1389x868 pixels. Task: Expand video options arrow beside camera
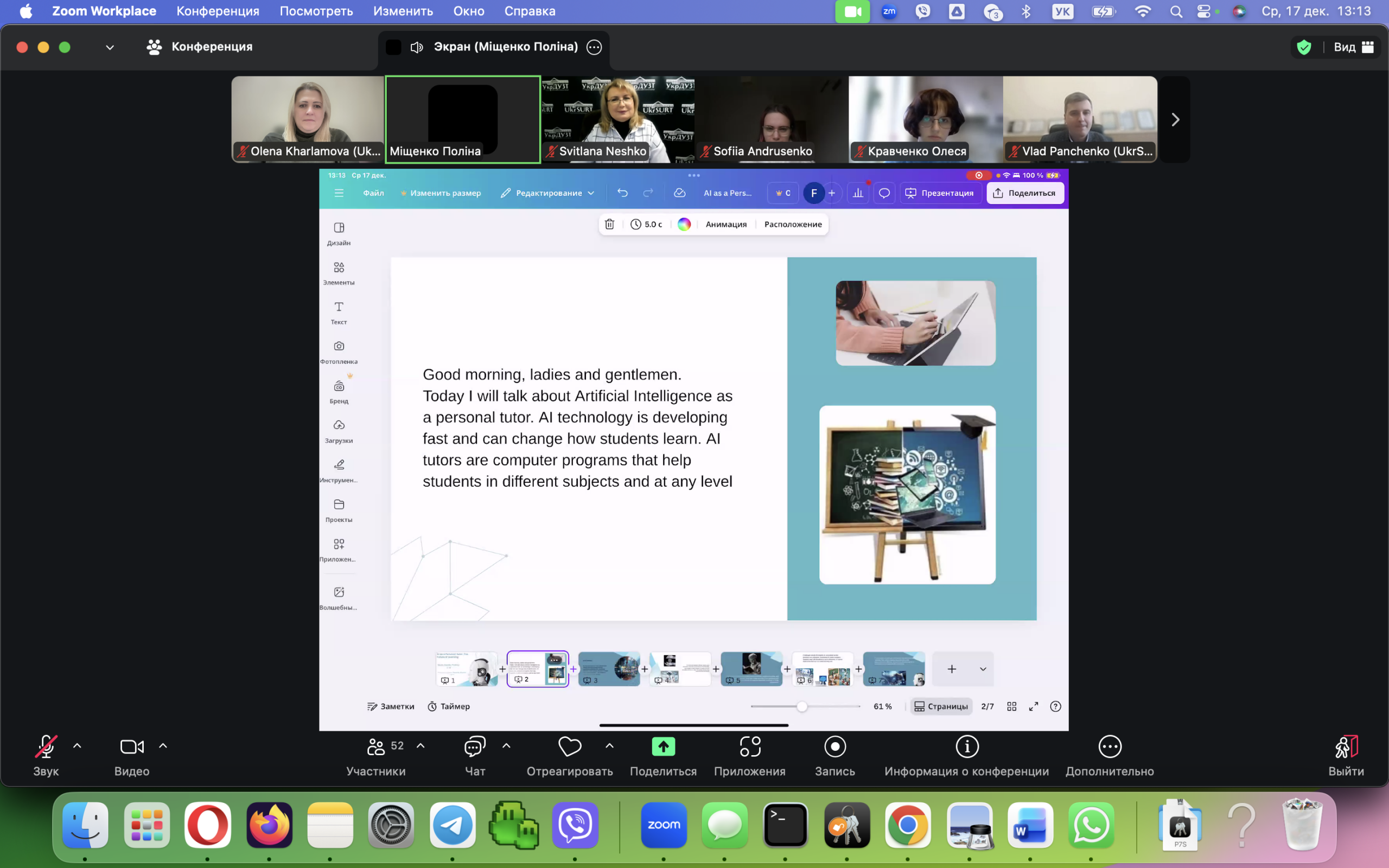coord(163,746)
